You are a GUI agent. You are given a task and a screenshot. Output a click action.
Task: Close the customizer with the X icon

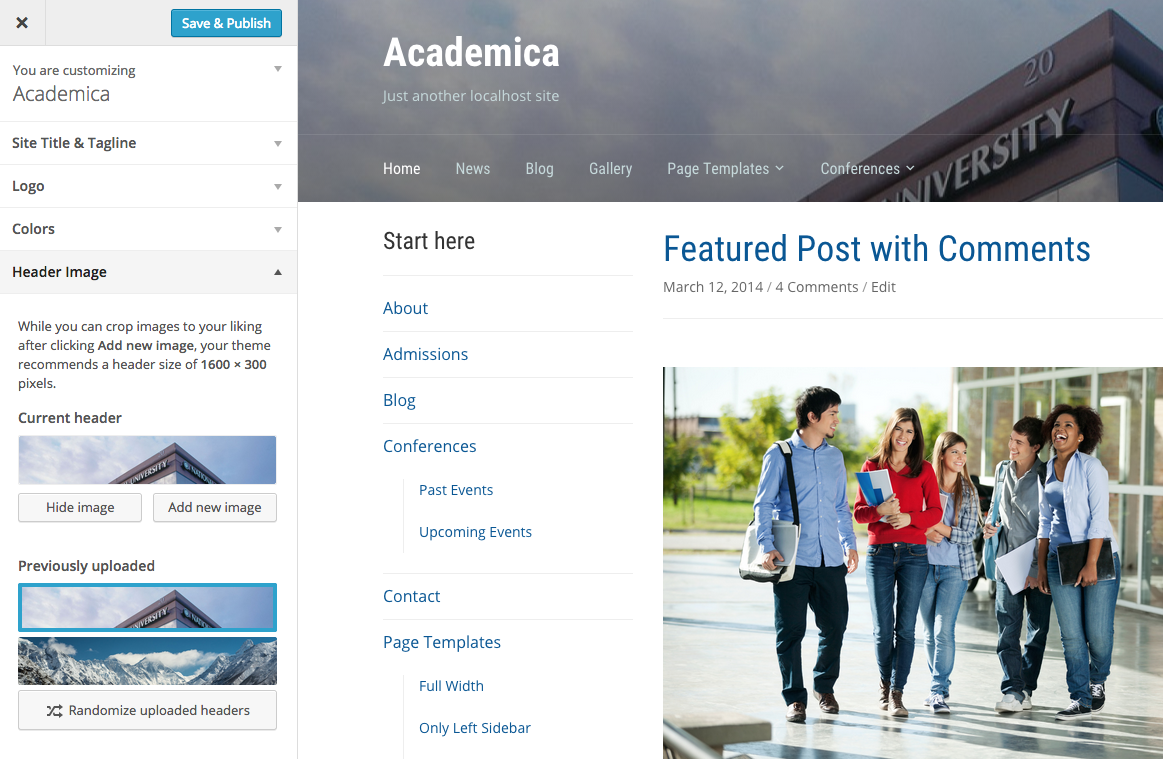tap(22, 23)
